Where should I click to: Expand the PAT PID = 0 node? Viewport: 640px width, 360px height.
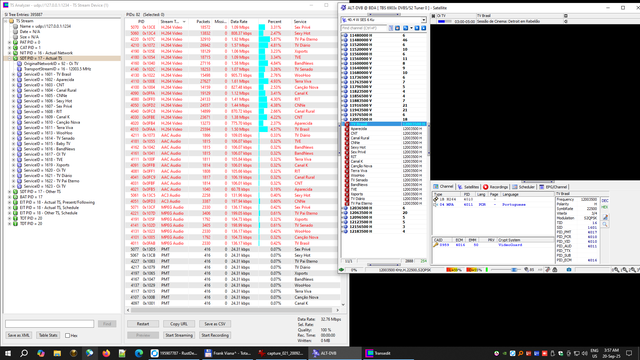point(10,42)
